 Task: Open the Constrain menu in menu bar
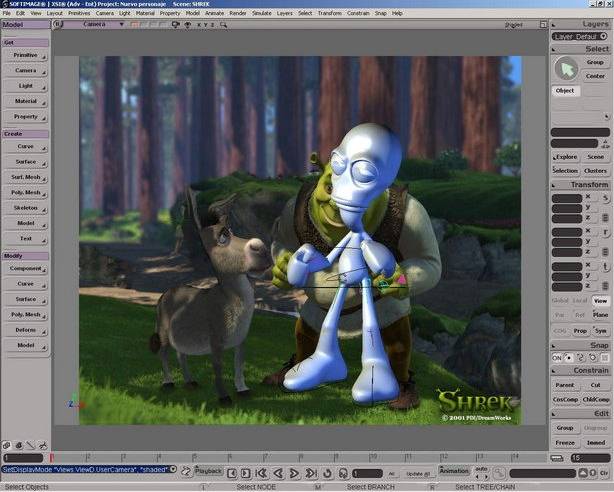[358, 13]
